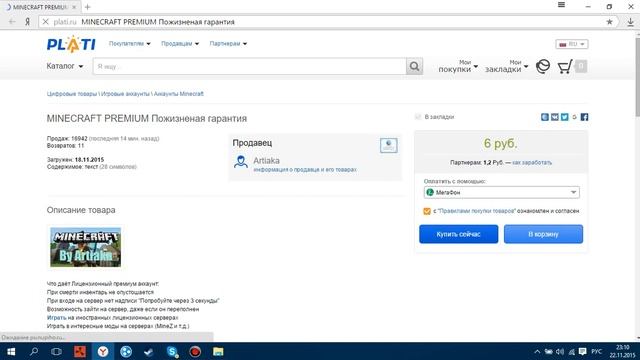Close the MINECRAFT PREMIUM tab
The width and height of the screenshot is (640, 360).
pyautogui.click(x=74, y=7)
